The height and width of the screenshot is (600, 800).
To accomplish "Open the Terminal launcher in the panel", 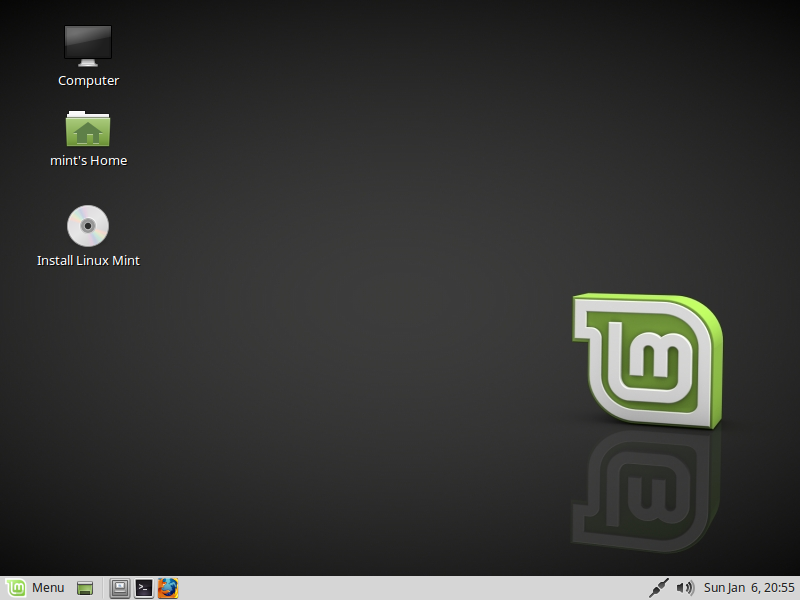I will (x=144, y=588).
